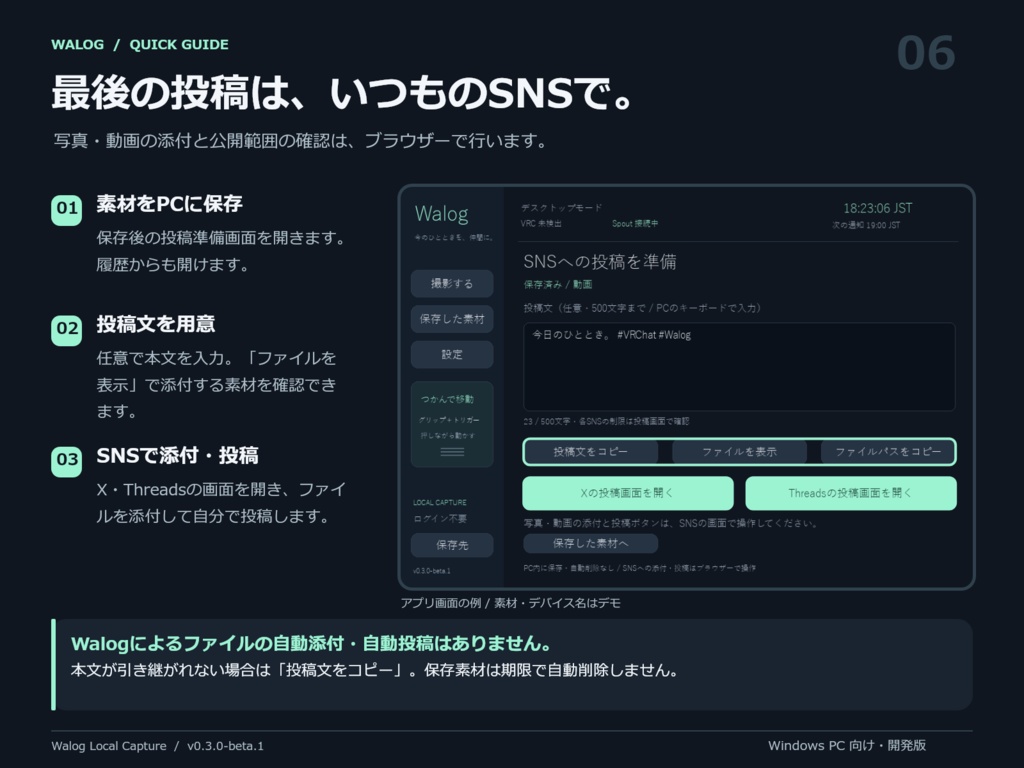Click 保存した素材へ button

point(590,543)
